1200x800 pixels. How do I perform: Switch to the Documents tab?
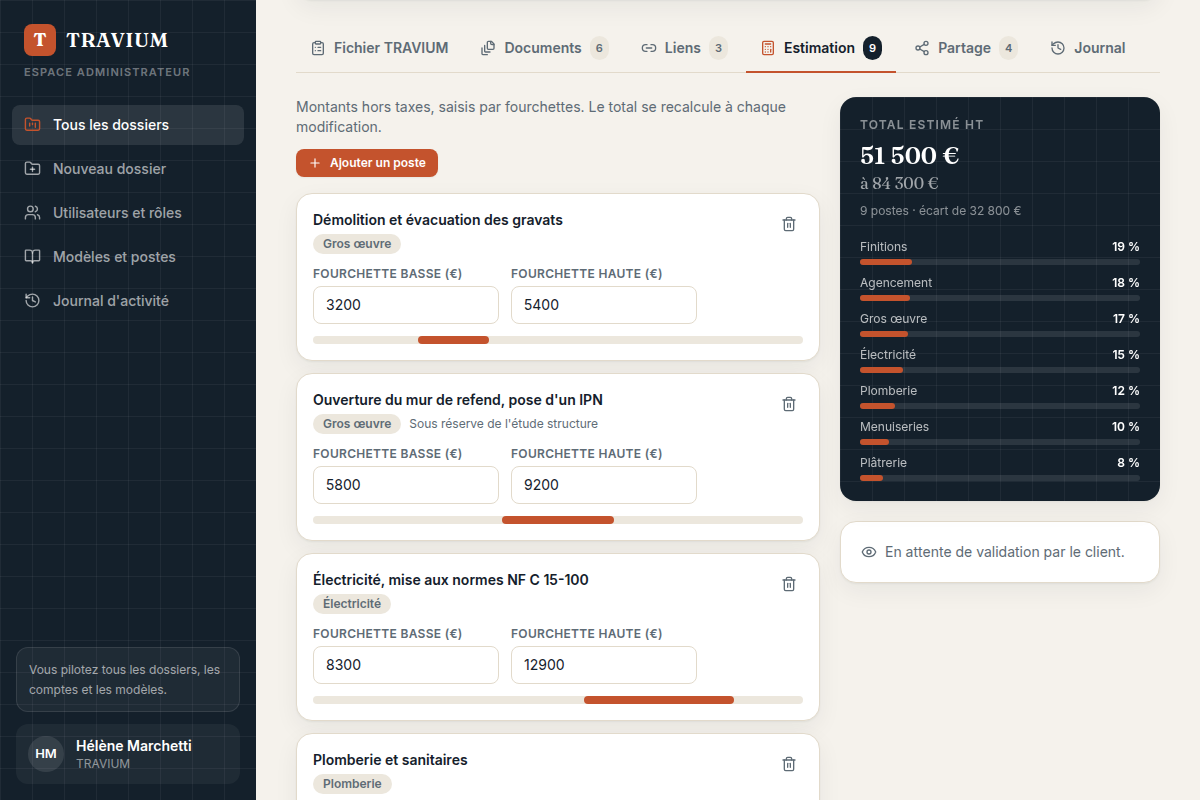(544, 48)
